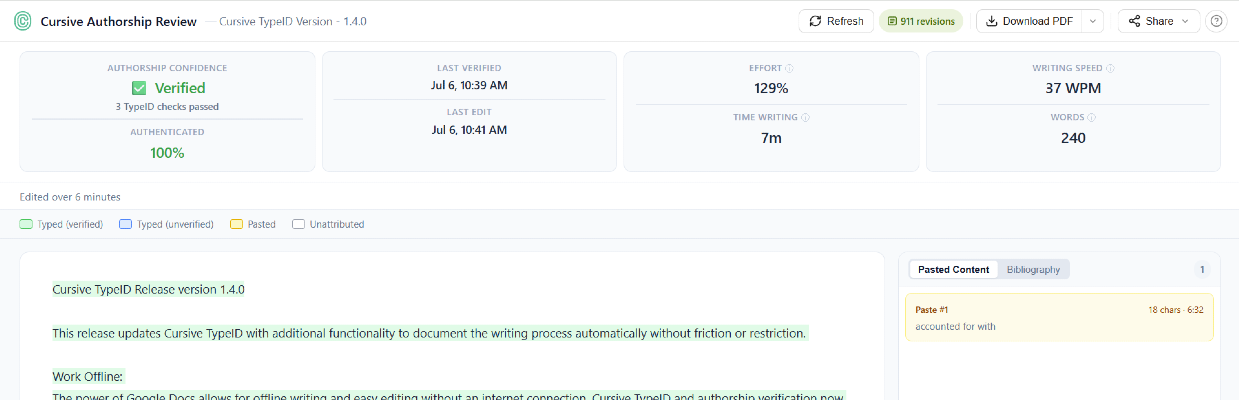Click the green Verified checkmark icon
Image resolution: width=1239 pixels, height=400 pixels.
(x=139, y=88)
